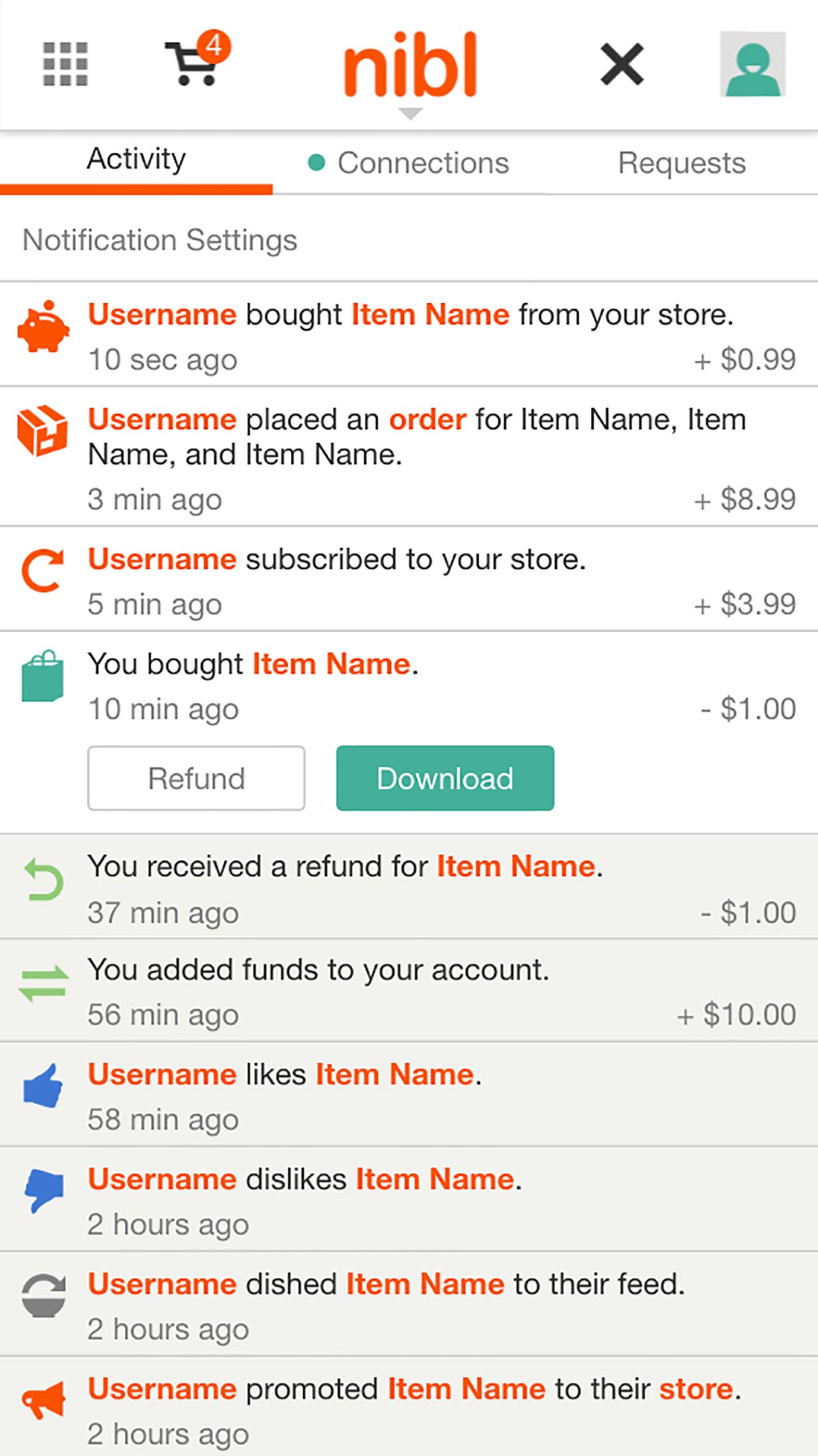Open the user profile avatar
Viewport: 818px width, 1456px height.
[x=753, y=64]
